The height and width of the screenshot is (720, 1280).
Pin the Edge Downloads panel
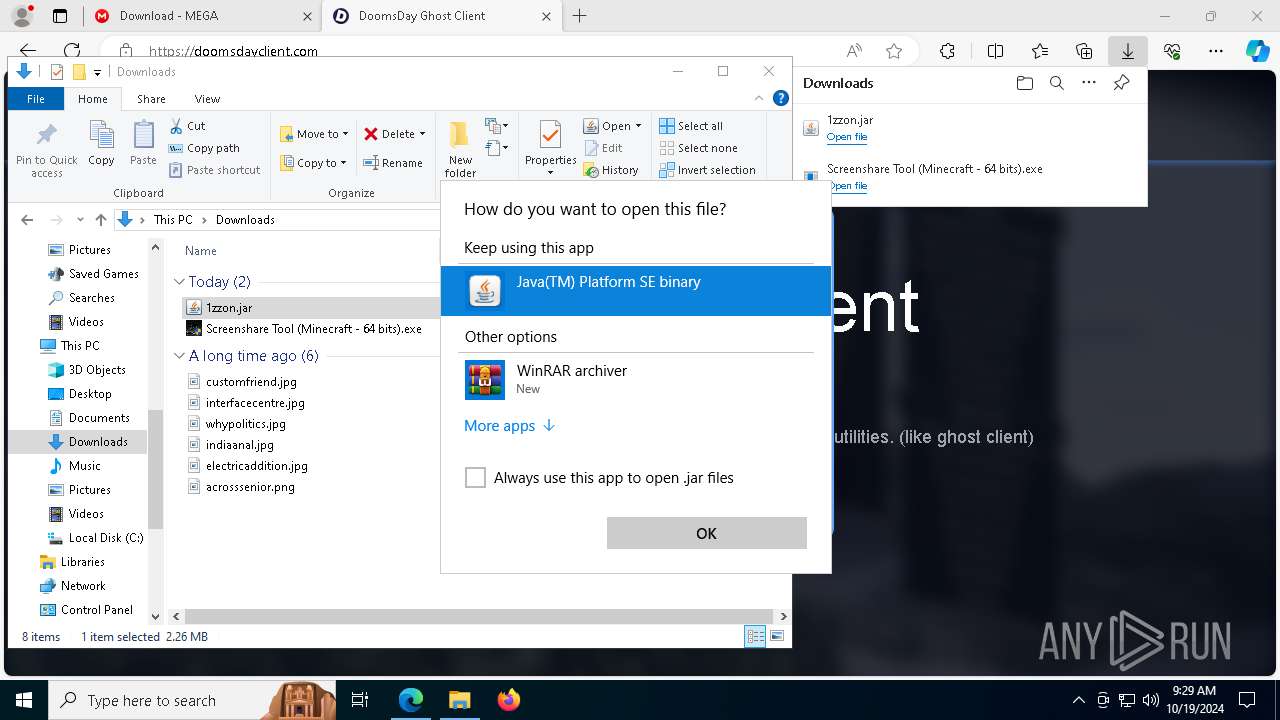[1122, 83]
